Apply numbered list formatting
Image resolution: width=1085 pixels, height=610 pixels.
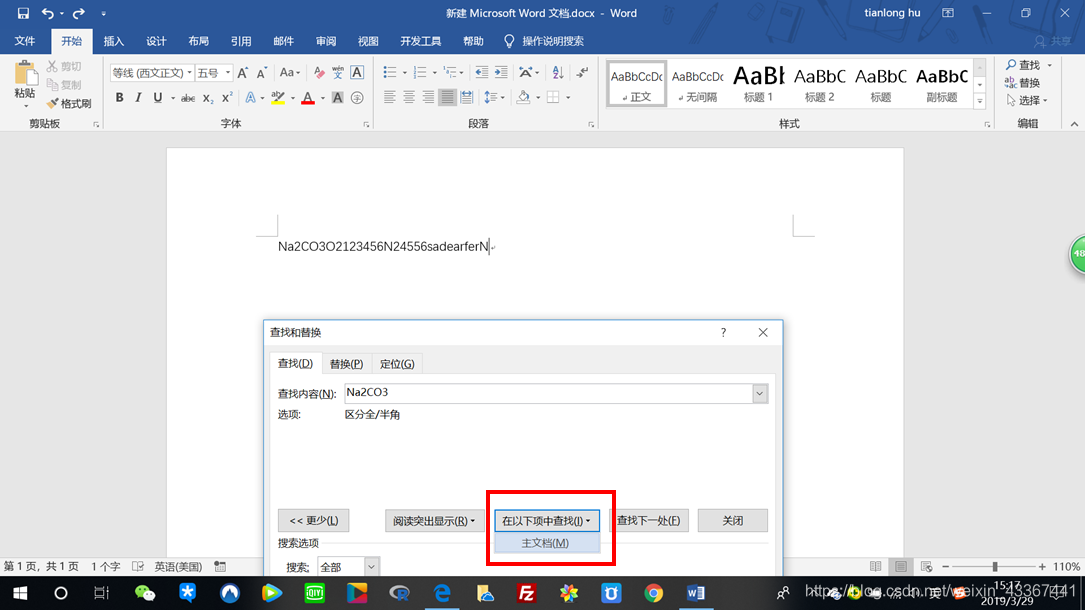click(x=420, y=73)
